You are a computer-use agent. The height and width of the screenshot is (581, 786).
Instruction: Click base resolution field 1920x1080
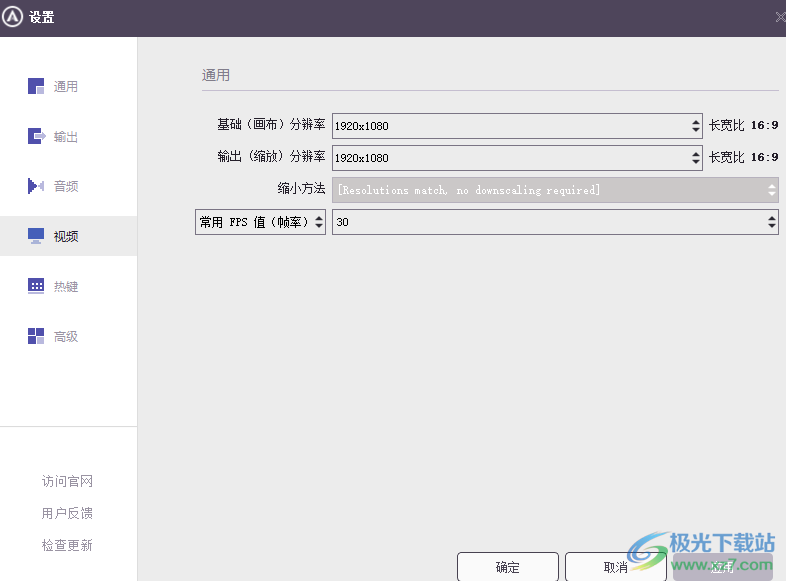tap(517, 126)
